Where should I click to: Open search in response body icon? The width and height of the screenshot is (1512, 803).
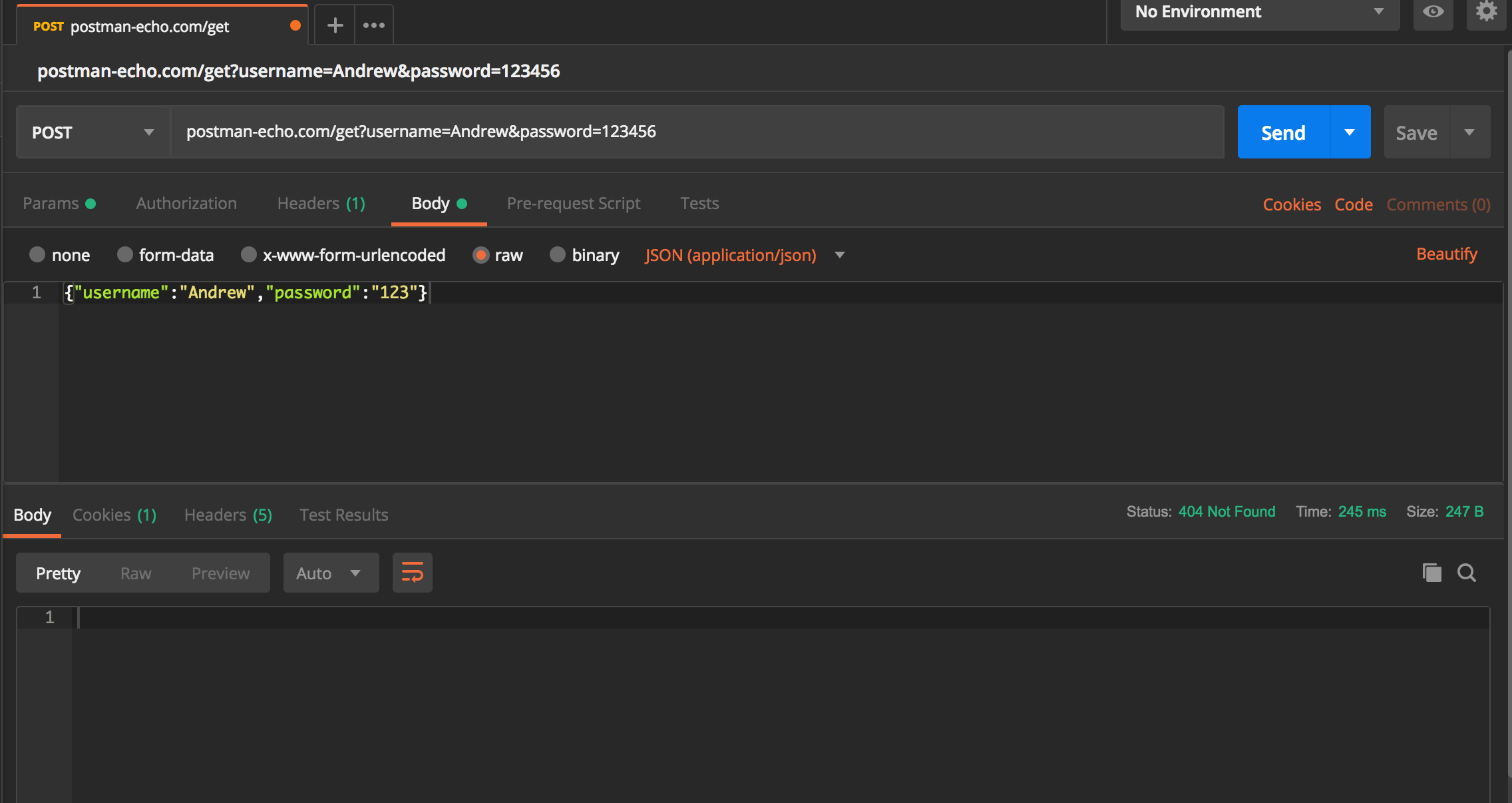1467,573
